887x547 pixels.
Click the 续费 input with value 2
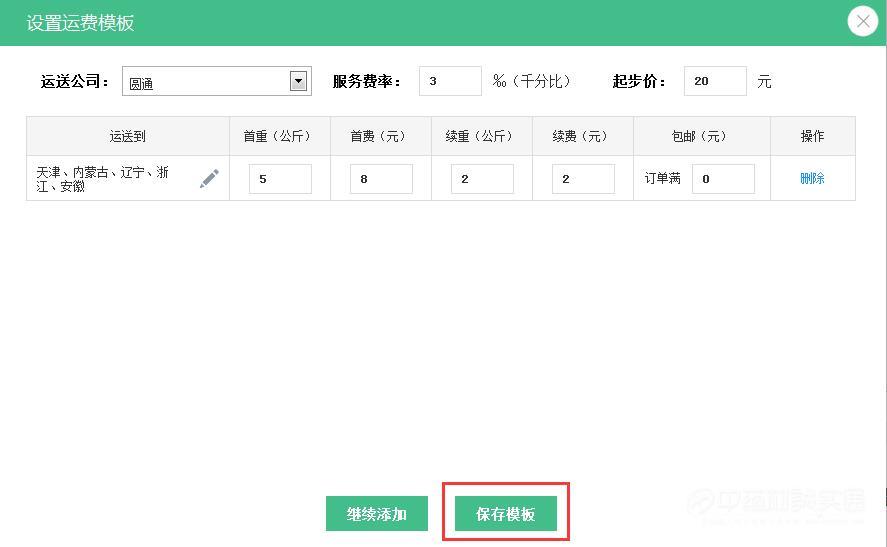point(583,179)
